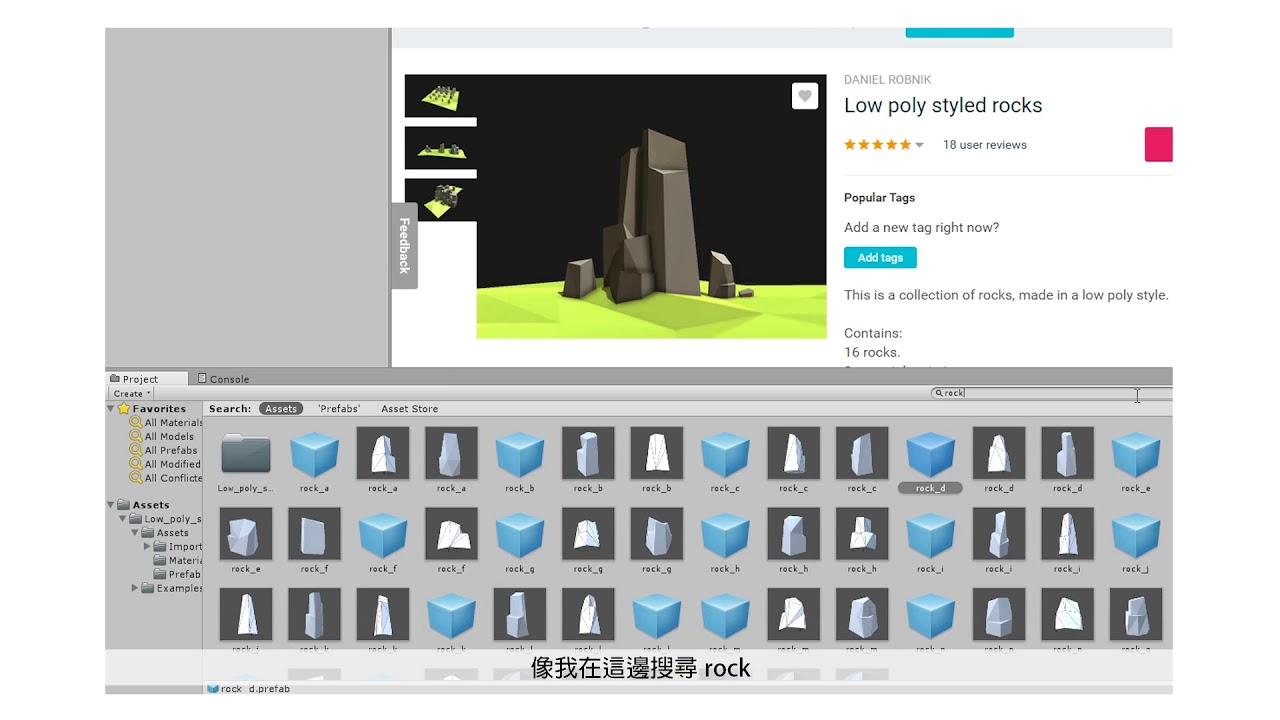
Task: Open the Create dropdown menu
Action: point(131,394)
